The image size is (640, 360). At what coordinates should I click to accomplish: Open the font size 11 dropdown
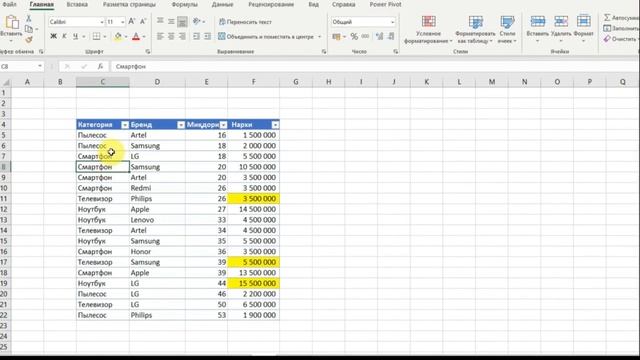[x=122, y=22]
